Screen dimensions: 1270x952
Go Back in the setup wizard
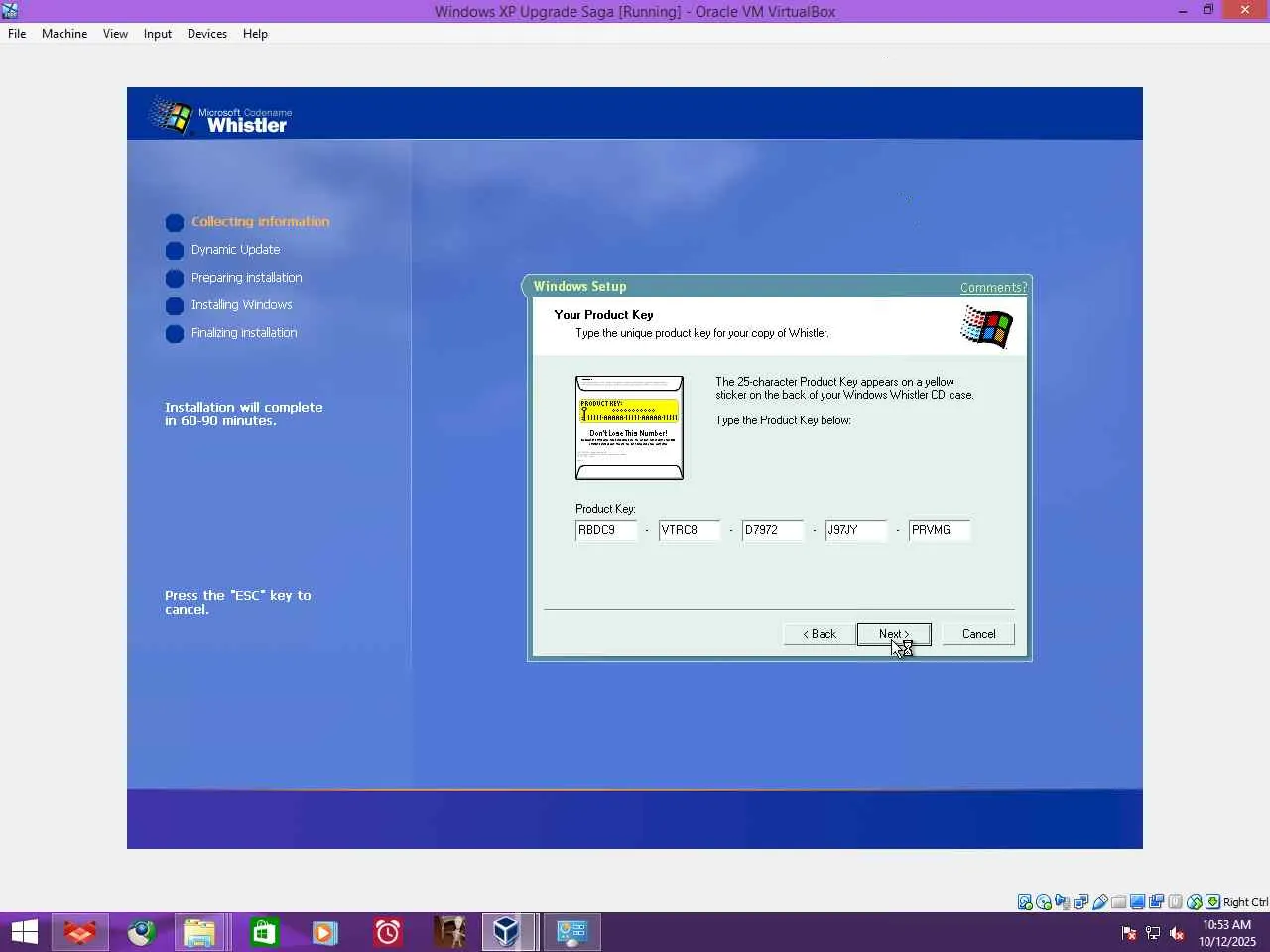(820, 634)
